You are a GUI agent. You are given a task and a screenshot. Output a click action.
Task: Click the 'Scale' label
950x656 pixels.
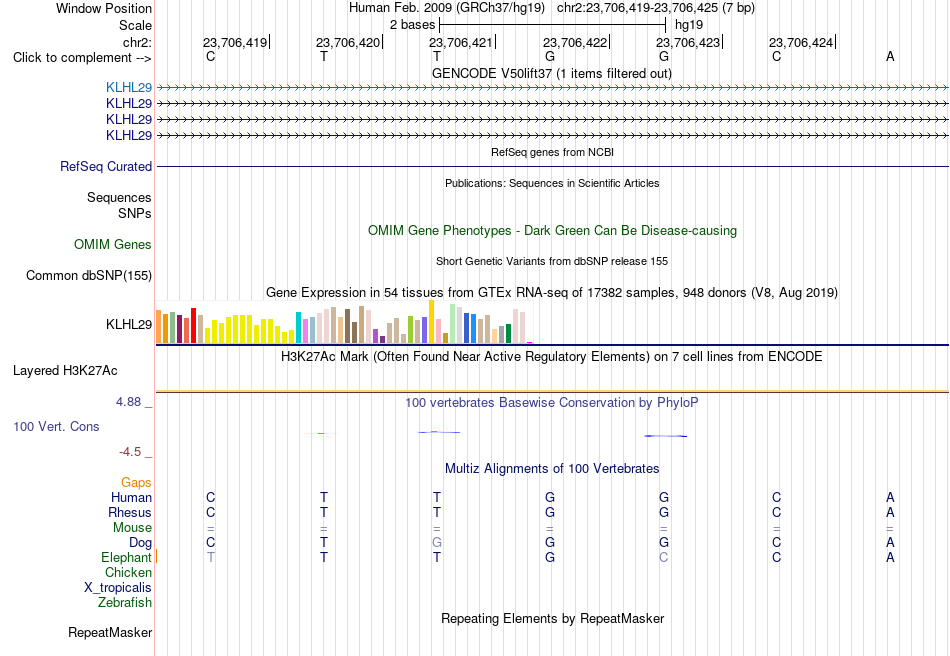click(136, 25)
